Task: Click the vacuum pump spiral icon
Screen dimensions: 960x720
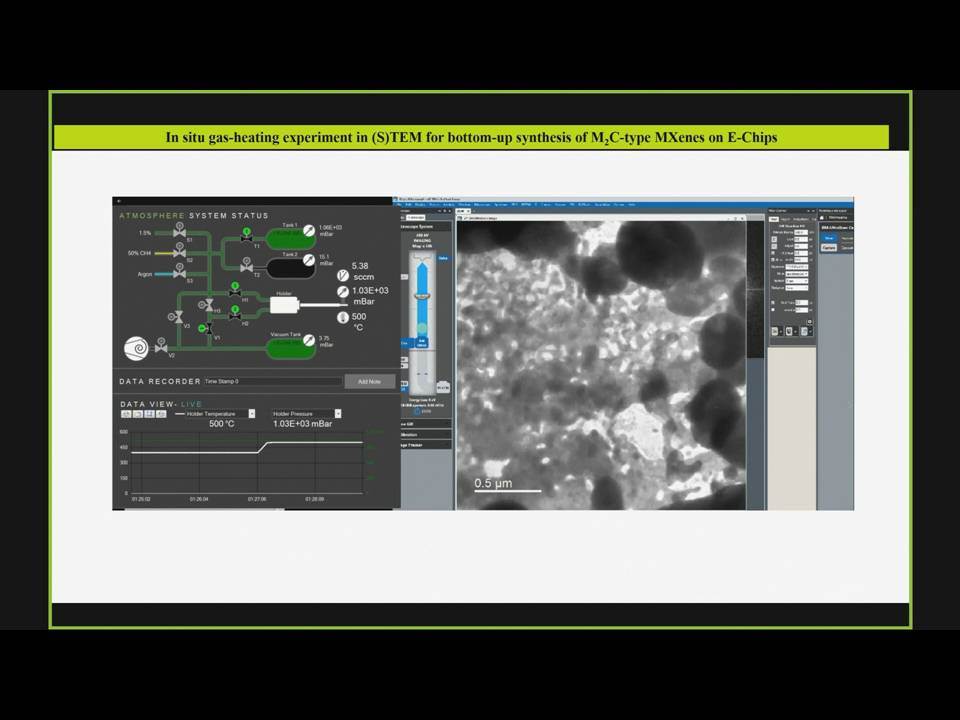Action: tap(136, 348)
